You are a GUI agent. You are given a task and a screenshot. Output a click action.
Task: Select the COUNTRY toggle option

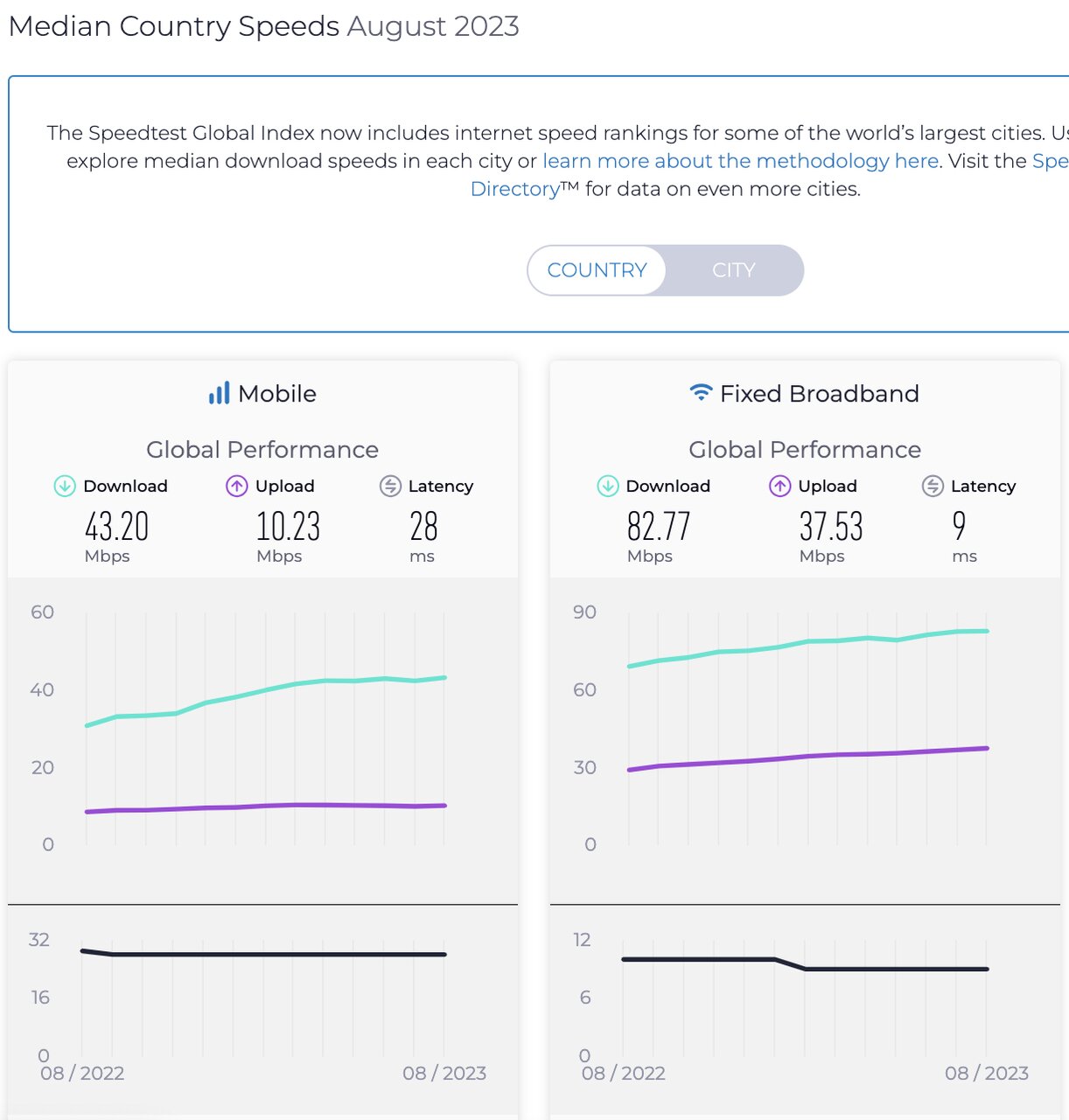(x=597, y=270)
